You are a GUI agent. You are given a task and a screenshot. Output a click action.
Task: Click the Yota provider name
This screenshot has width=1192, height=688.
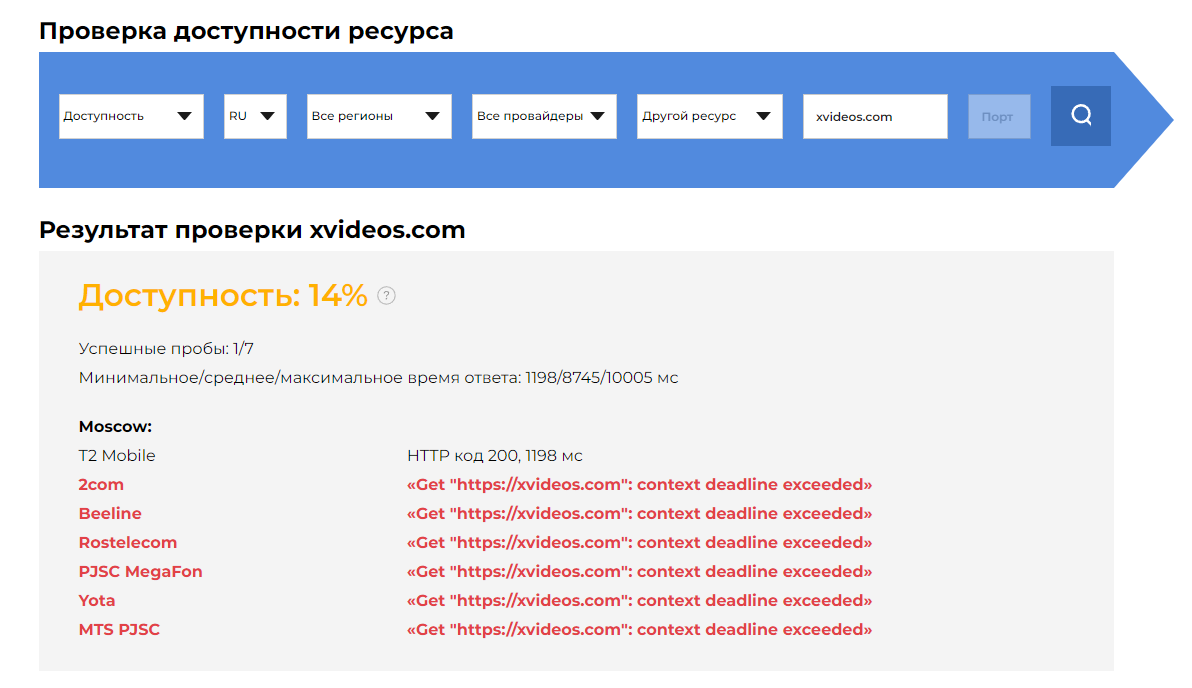(x=97, y=600)
